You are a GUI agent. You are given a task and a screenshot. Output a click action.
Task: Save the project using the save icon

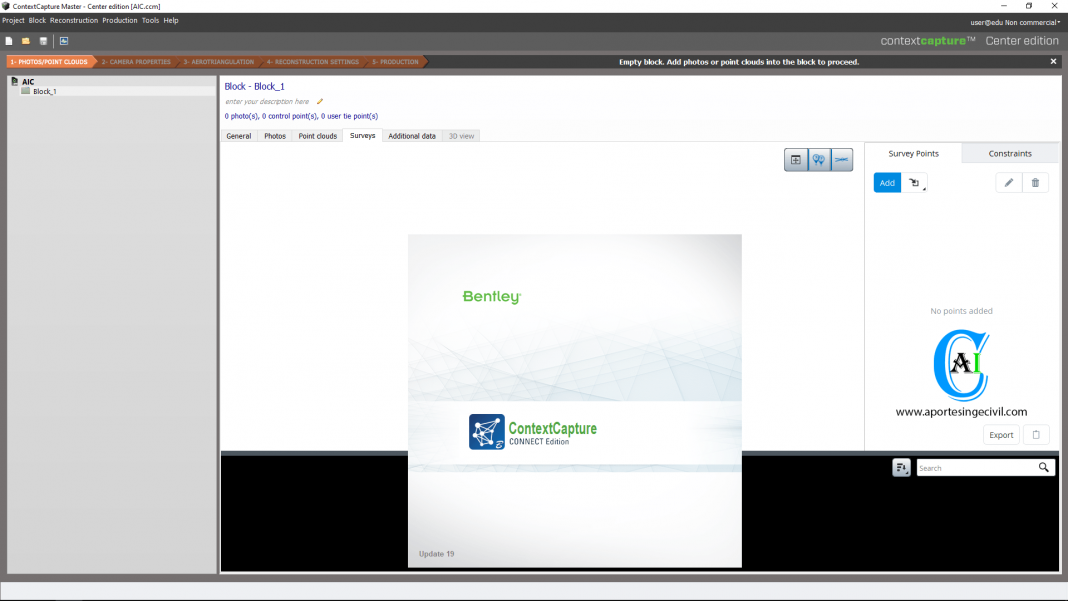pyautogui.click(x=41, y=41)
